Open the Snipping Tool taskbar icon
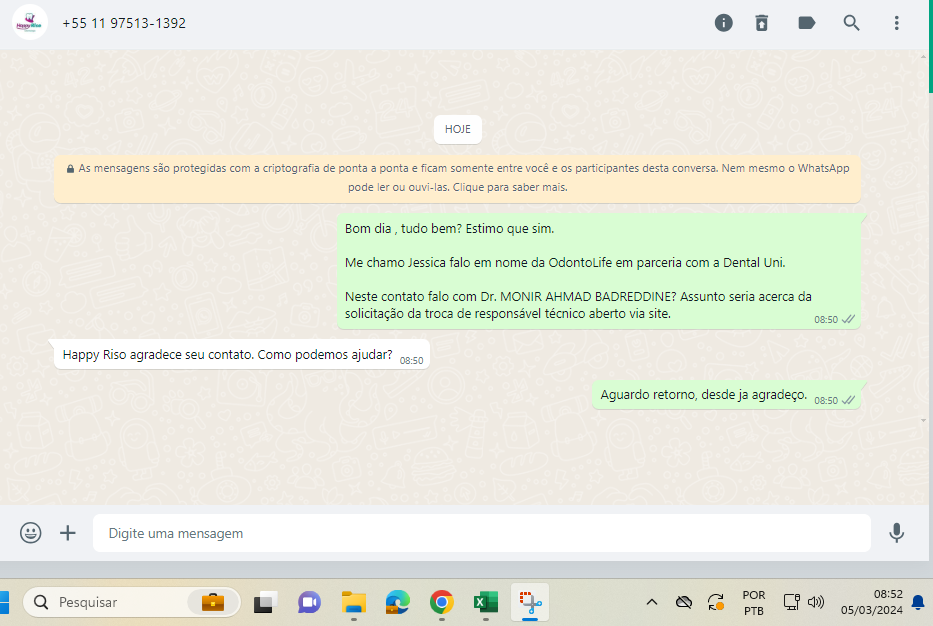933x626 pixels. 530,602
